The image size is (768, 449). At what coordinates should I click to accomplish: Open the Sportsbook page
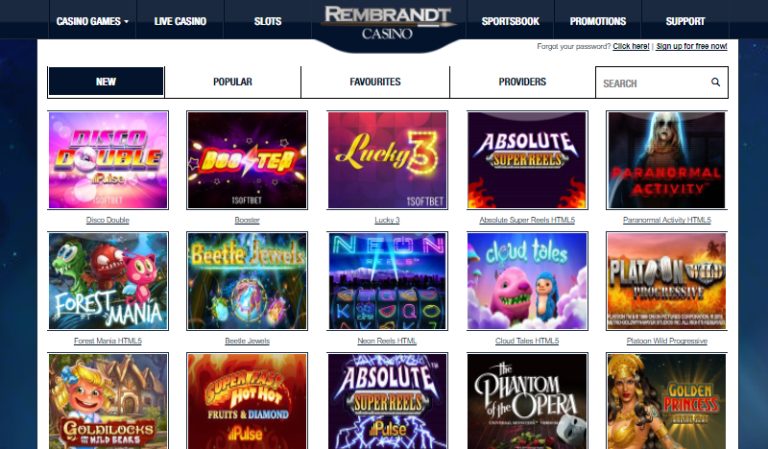[x=510, y=21]
